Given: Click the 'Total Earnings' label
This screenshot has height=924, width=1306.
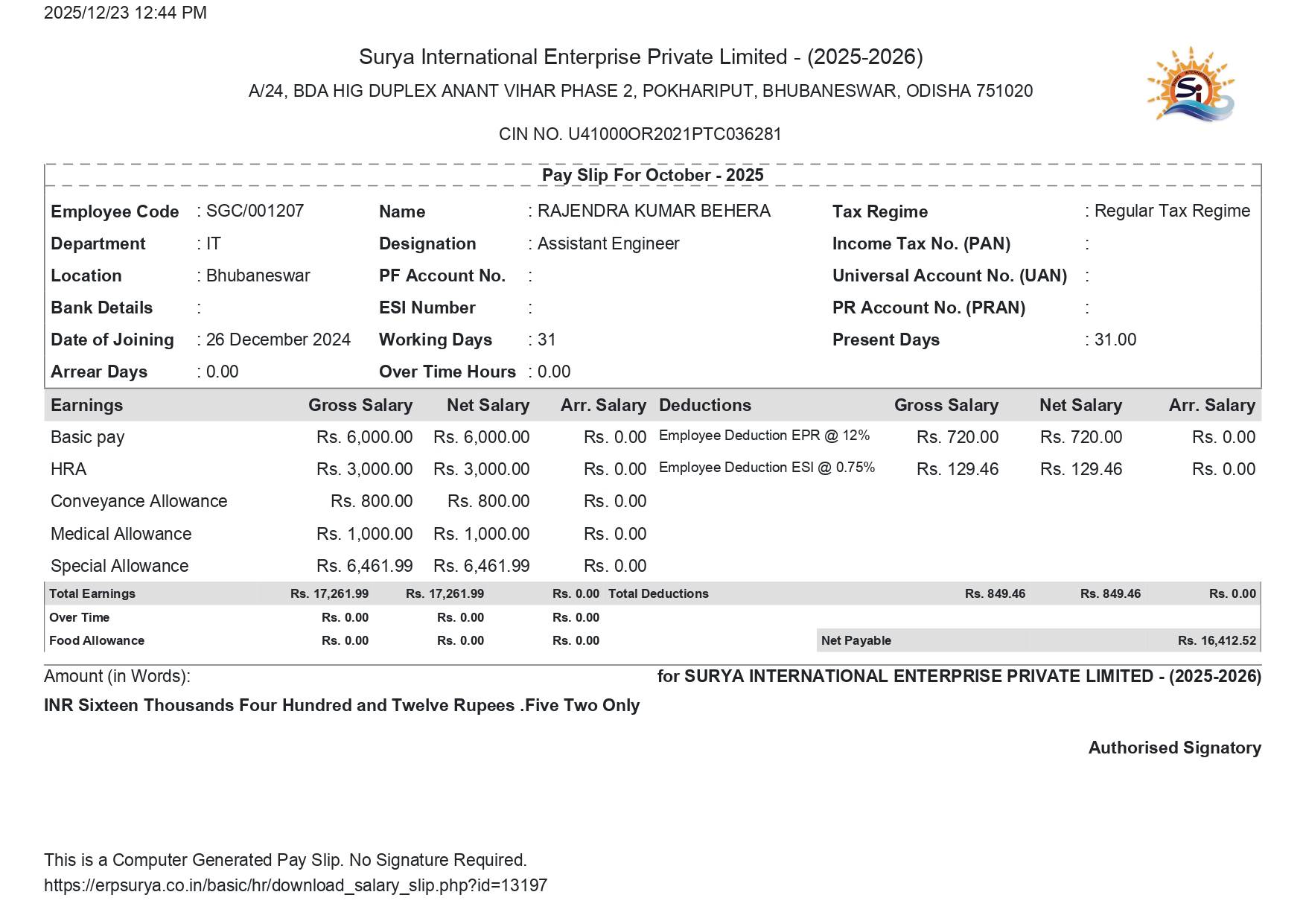Looking at the screenshot, I should coord(92,593).
